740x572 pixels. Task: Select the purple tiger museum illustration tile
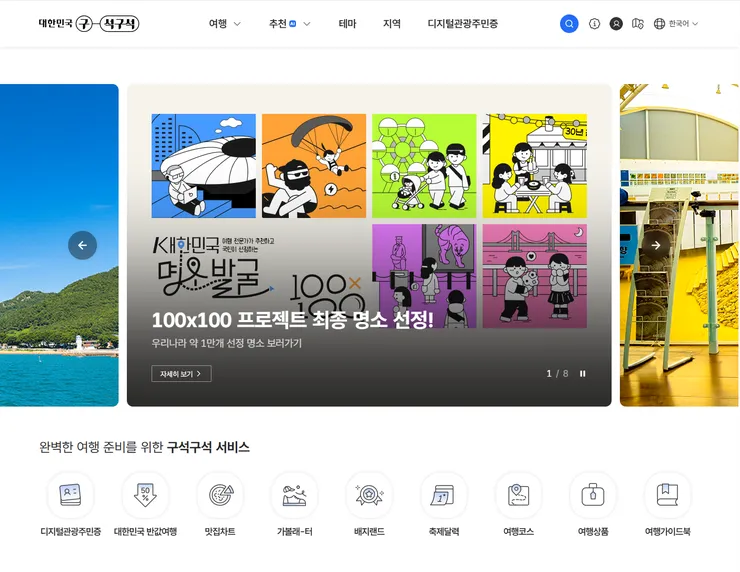(x=424, y=276)
